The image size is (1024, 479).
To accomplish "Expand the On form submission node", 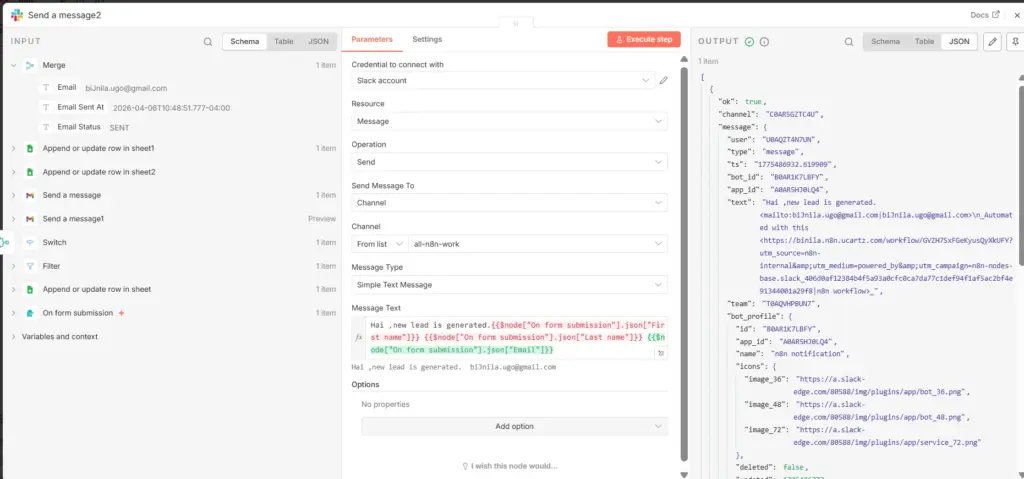I will [13, 313].
